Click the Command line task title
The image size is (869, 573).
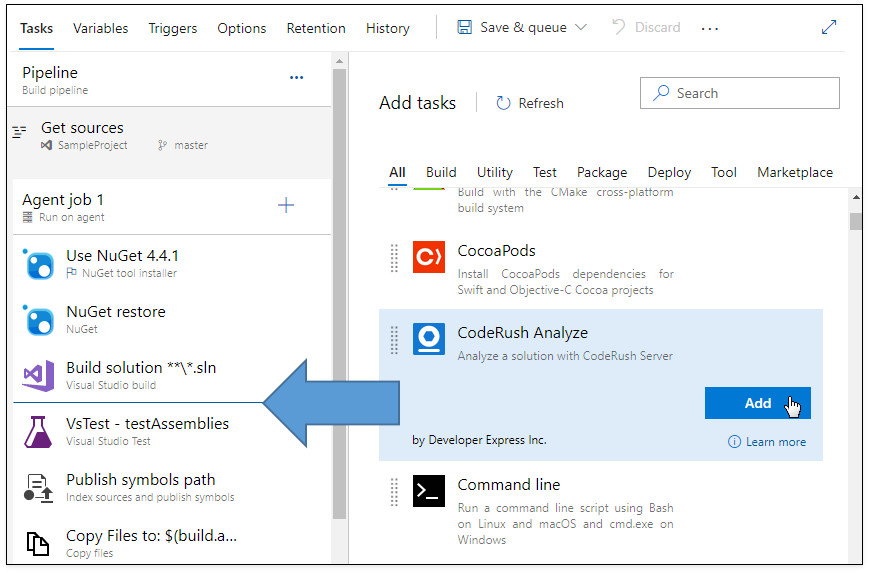click(x=508, y=485)
